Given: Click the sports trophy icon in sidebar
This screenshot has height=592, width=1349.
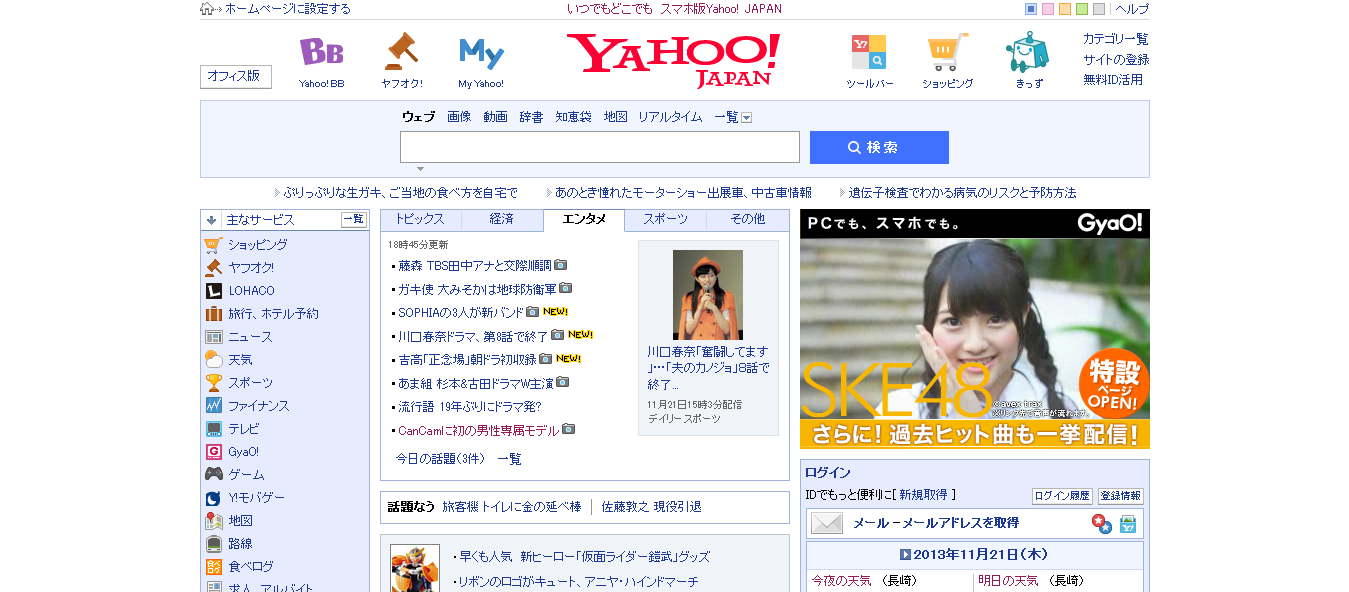Looking at the screenshot, I should click(213, 383).
